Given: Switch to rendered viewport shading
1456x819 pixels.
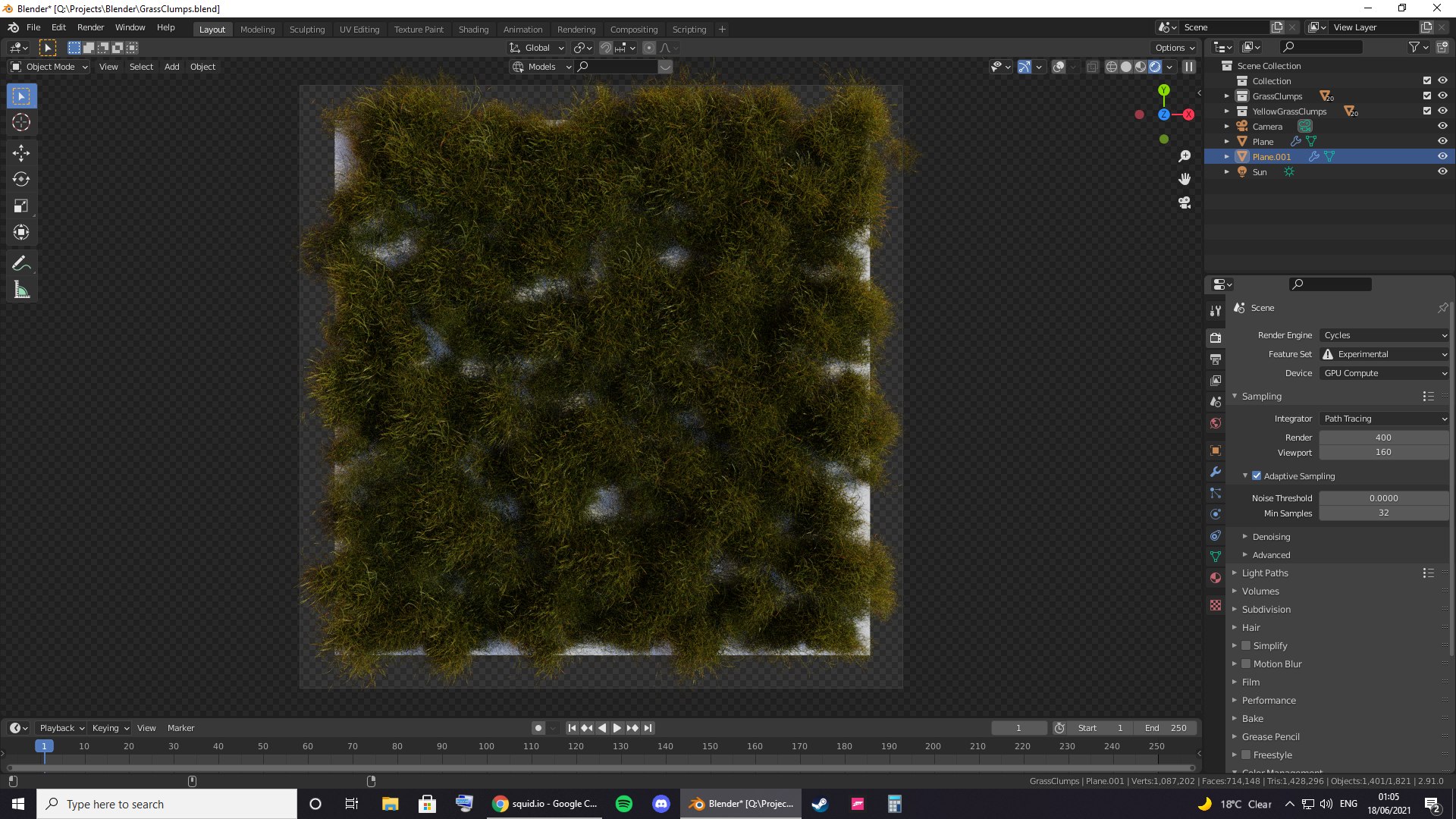Looking at the screenshot, I should [1155, 67].
